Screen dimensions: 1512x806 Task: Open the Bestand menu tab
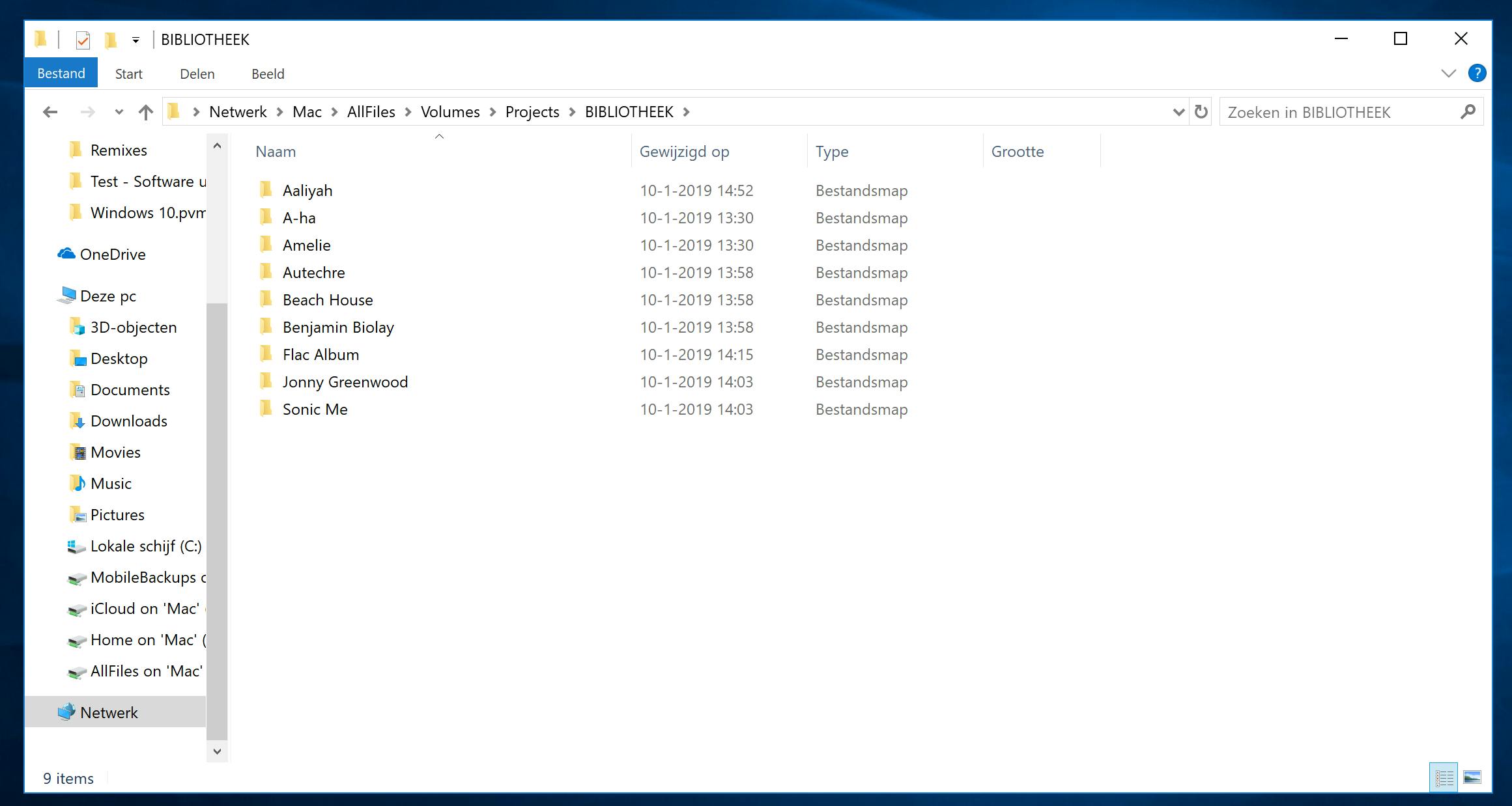(x=61, y=74)
